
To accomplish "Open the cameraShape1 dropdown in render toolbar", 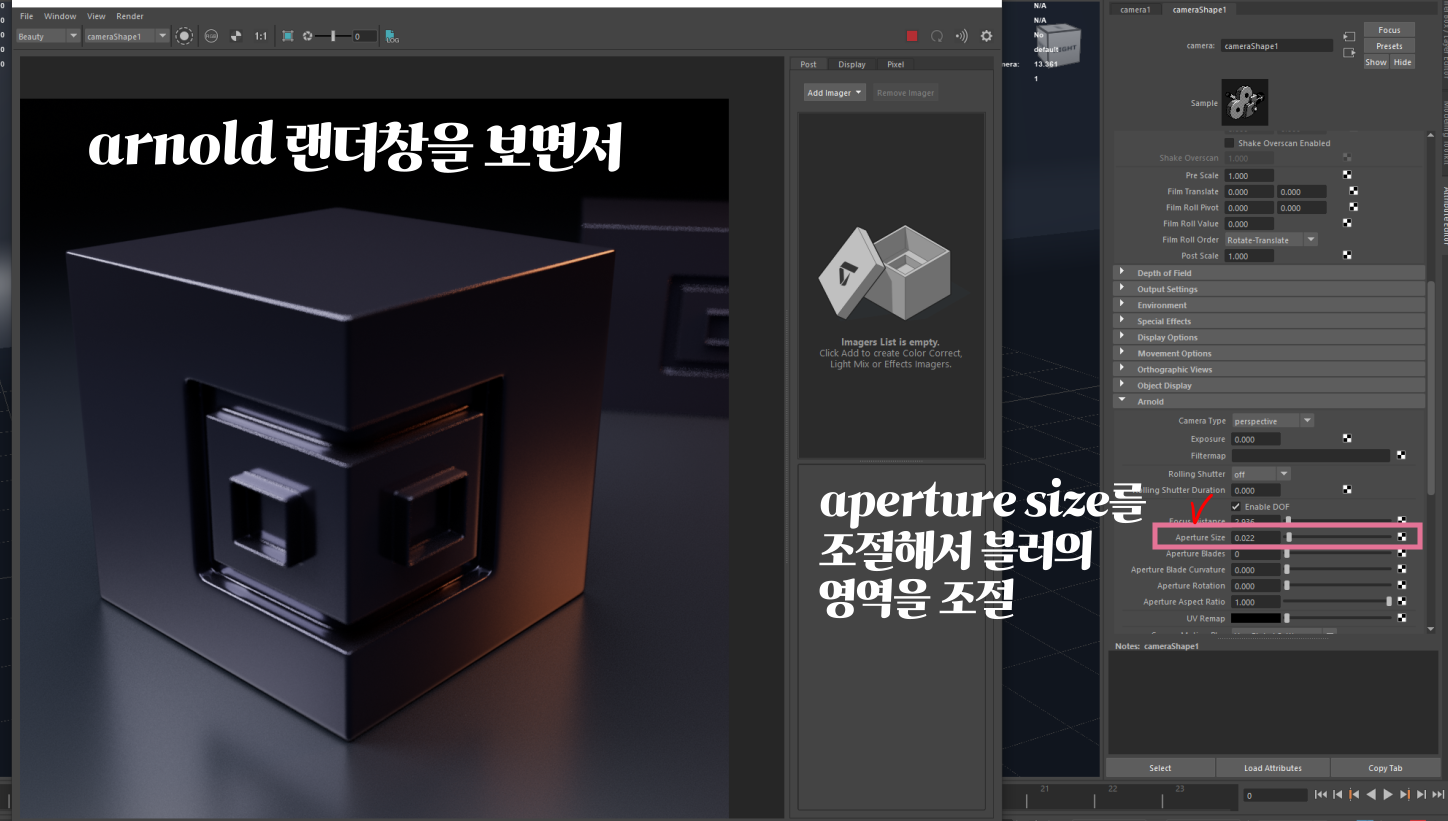I will [126, 36].
